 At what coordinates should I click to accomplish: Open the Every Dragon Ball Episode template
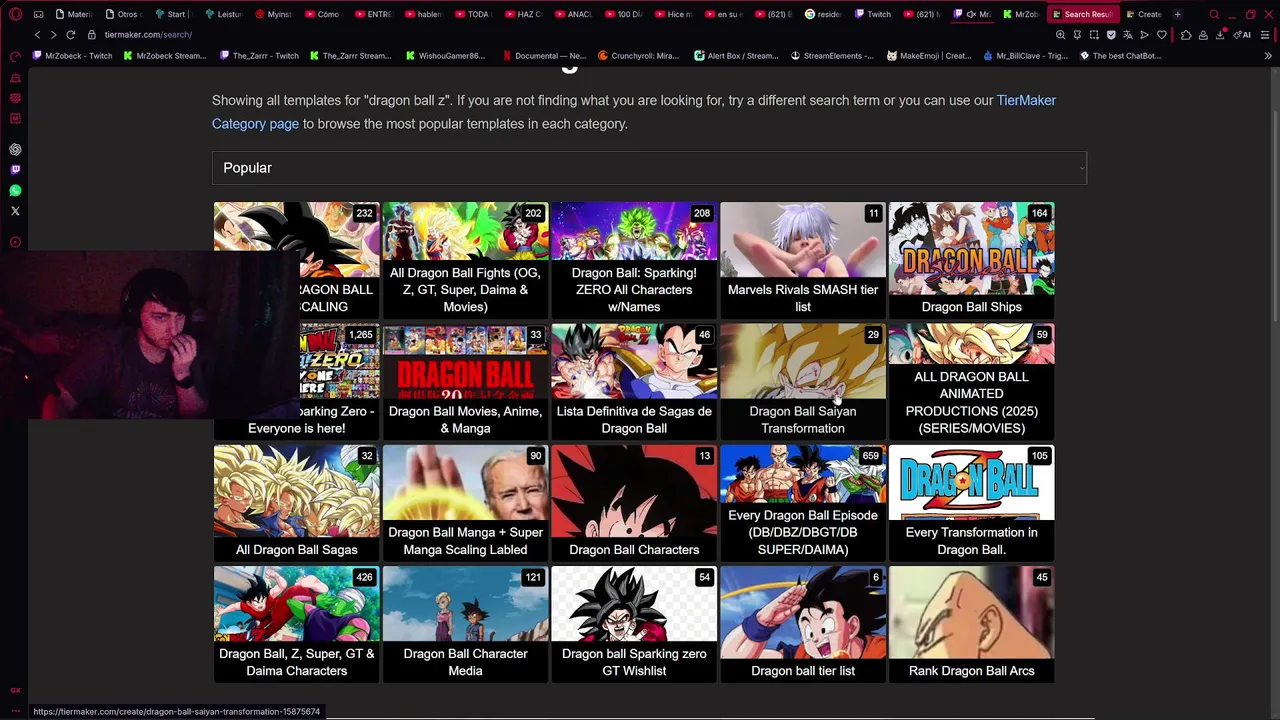(x=803, y=503)
